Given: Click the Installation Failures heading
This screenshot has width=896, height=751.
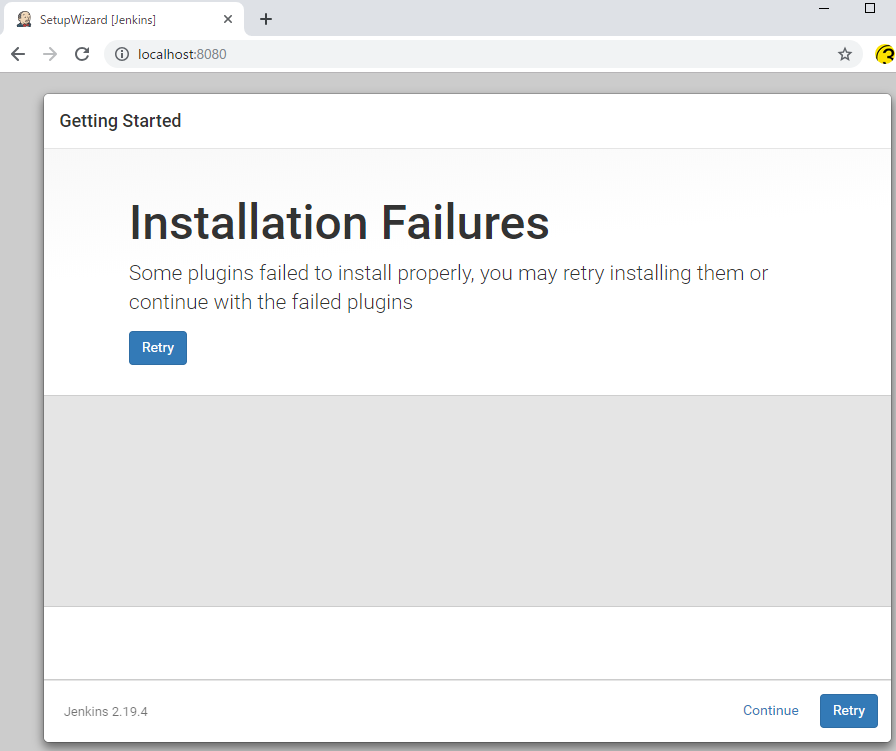Looking at the screenshot, I should click(x=339, y=223).
